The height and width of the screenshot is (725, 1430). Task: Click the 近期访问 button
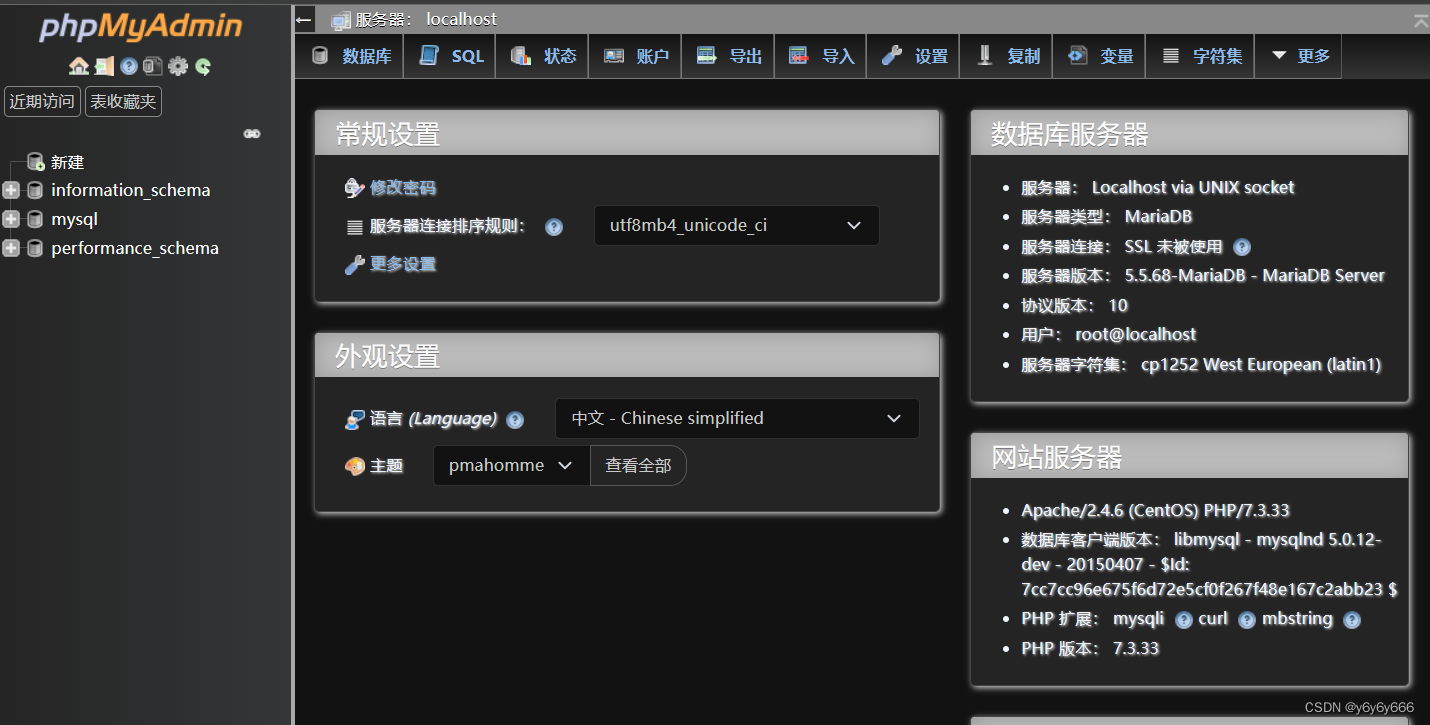pos(42,102)
